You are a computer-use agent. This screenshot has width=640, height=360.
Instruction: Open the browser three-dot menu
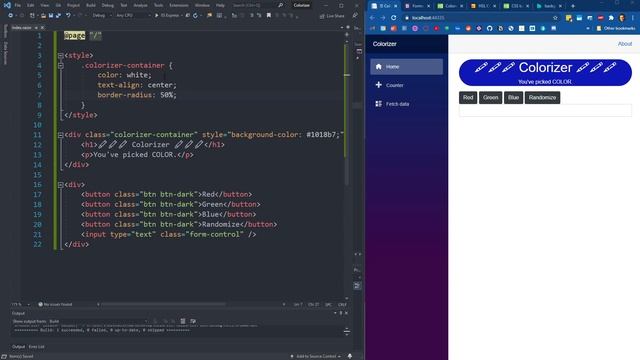pyautogui.click(x=633, y=18)
